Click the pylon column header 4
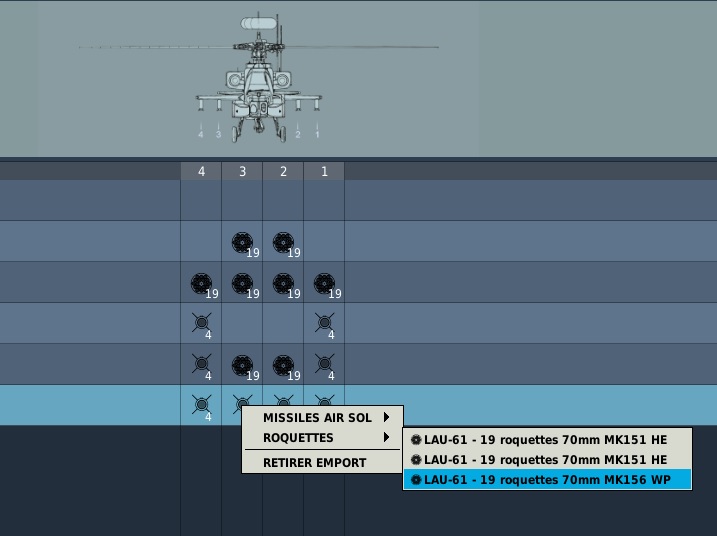 (x=201, y=172)
